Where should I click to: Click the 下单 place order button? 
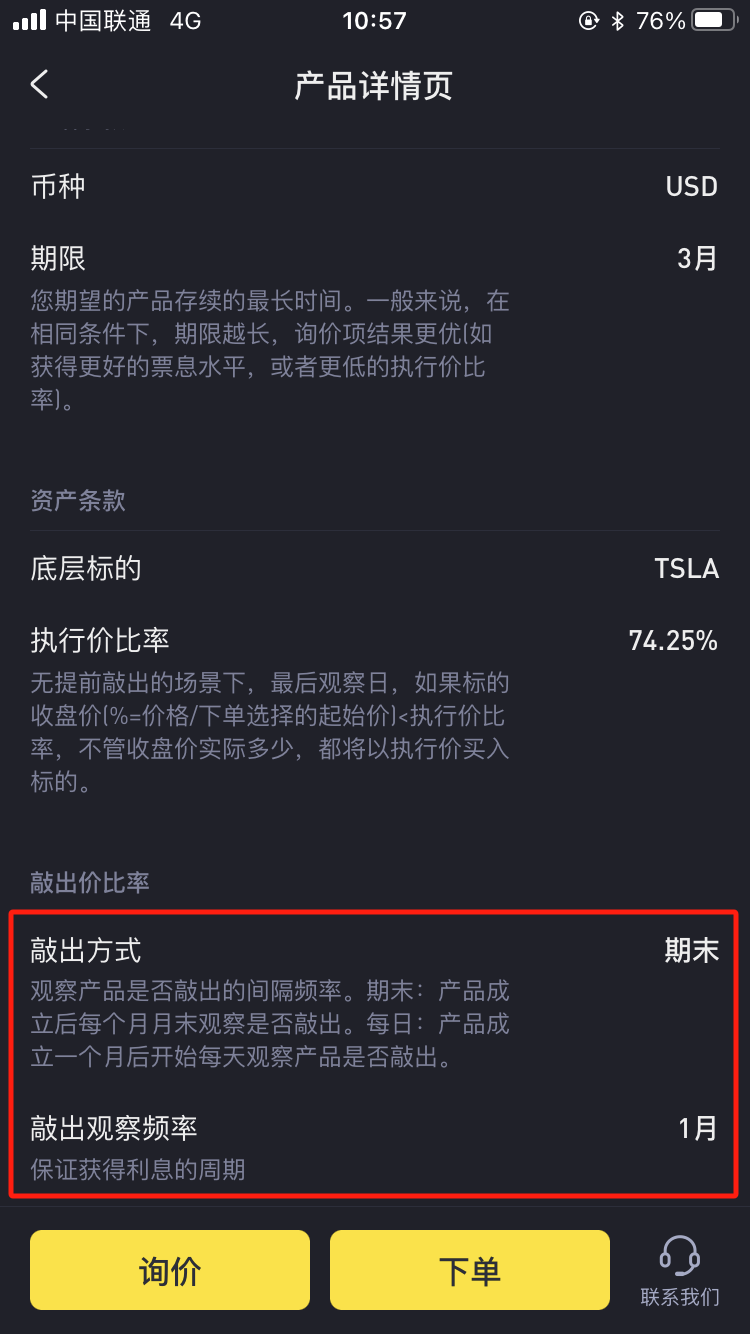point(470,1270)
